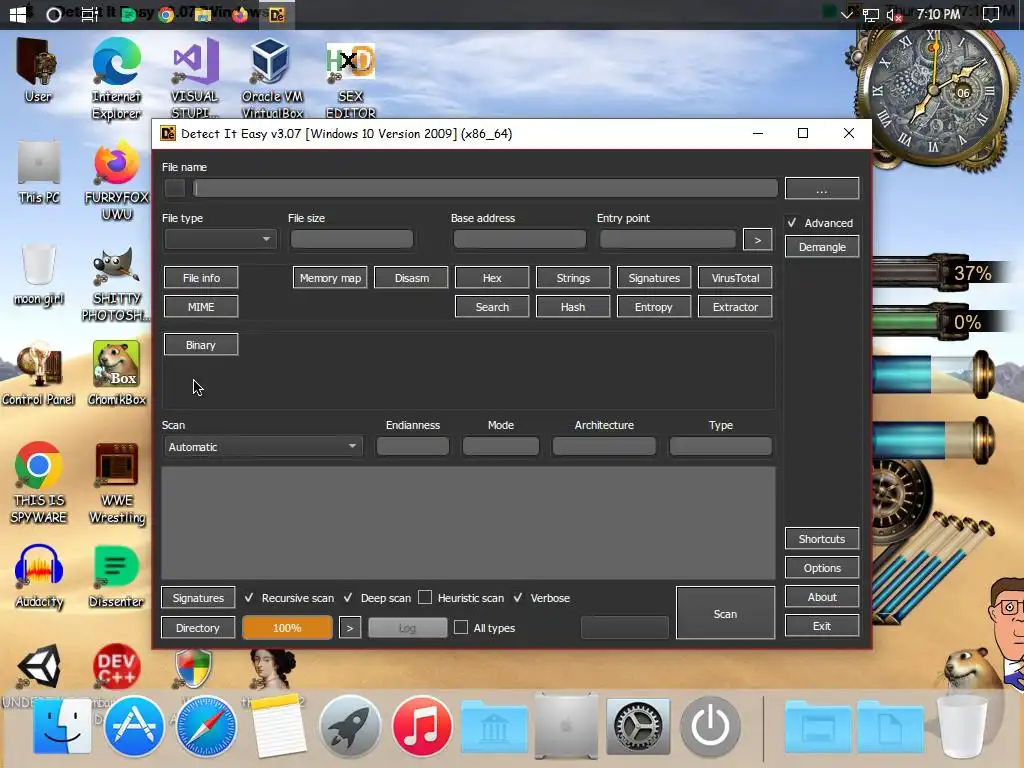Enable the Heuristic scan checkbox
This screenshot has width=1024, height=768.
click(x=425, y=598)
